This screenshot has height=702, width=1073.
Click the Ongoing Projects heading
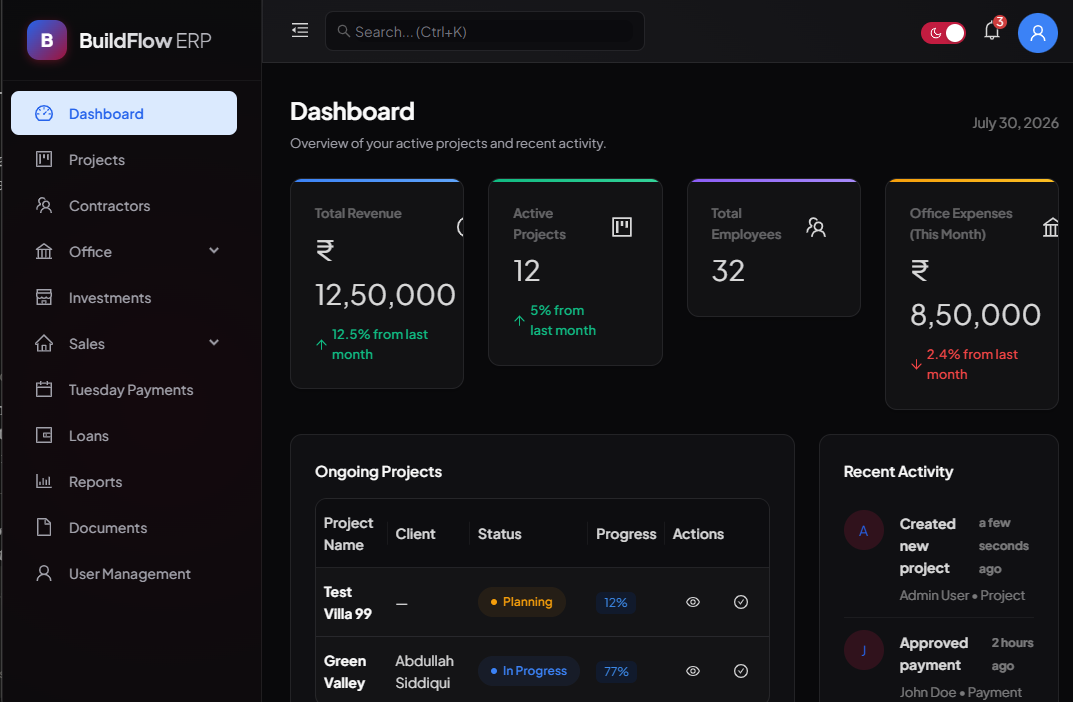pos(378,471)
